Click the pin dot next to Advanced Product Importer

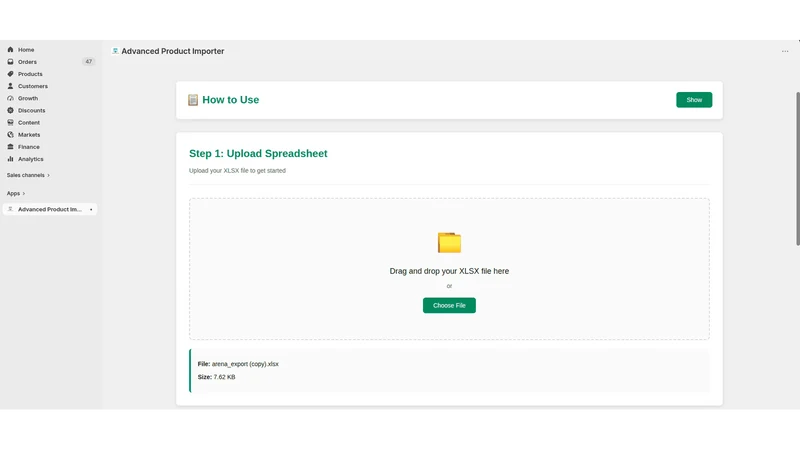[91, 210]
